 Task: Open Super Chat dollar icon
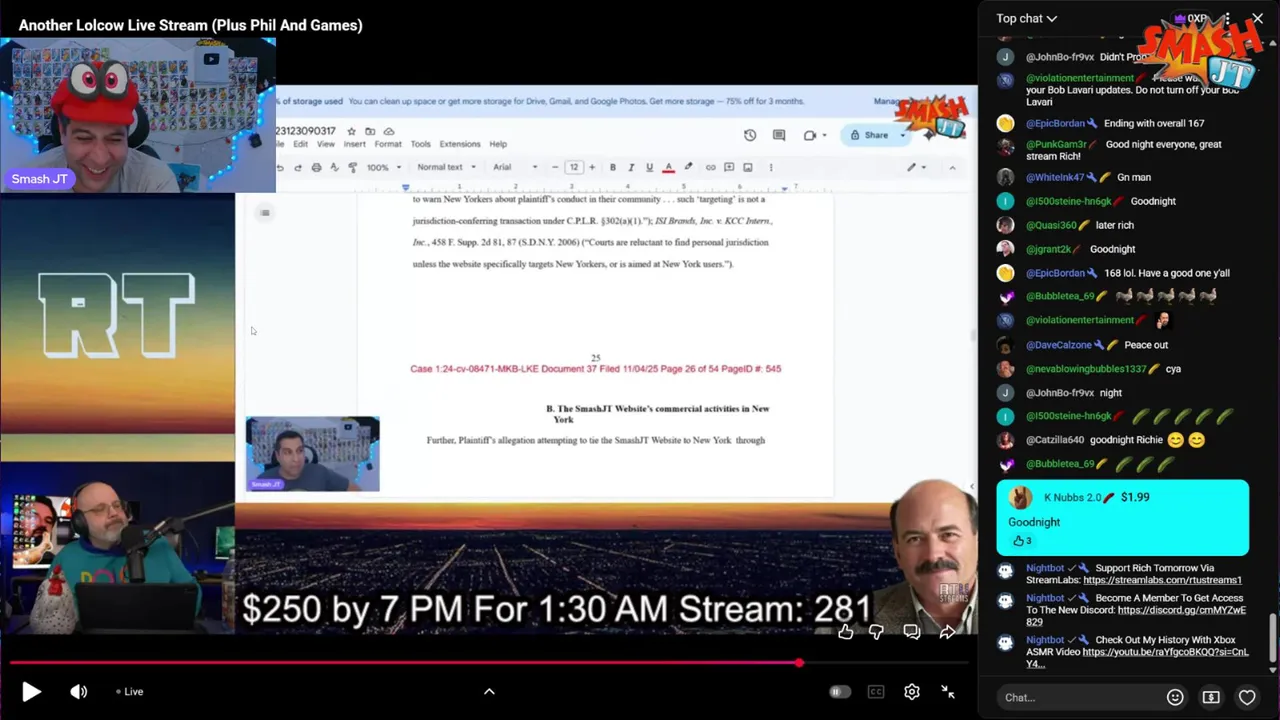pyautogui.click(x=1211, y=697)
